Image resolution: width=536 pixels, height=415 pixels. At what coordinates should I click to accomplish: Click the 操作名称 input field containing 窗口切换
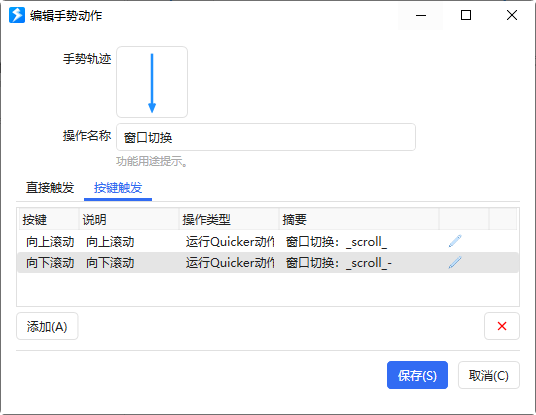pyautogui.click(x=266, y=137)
